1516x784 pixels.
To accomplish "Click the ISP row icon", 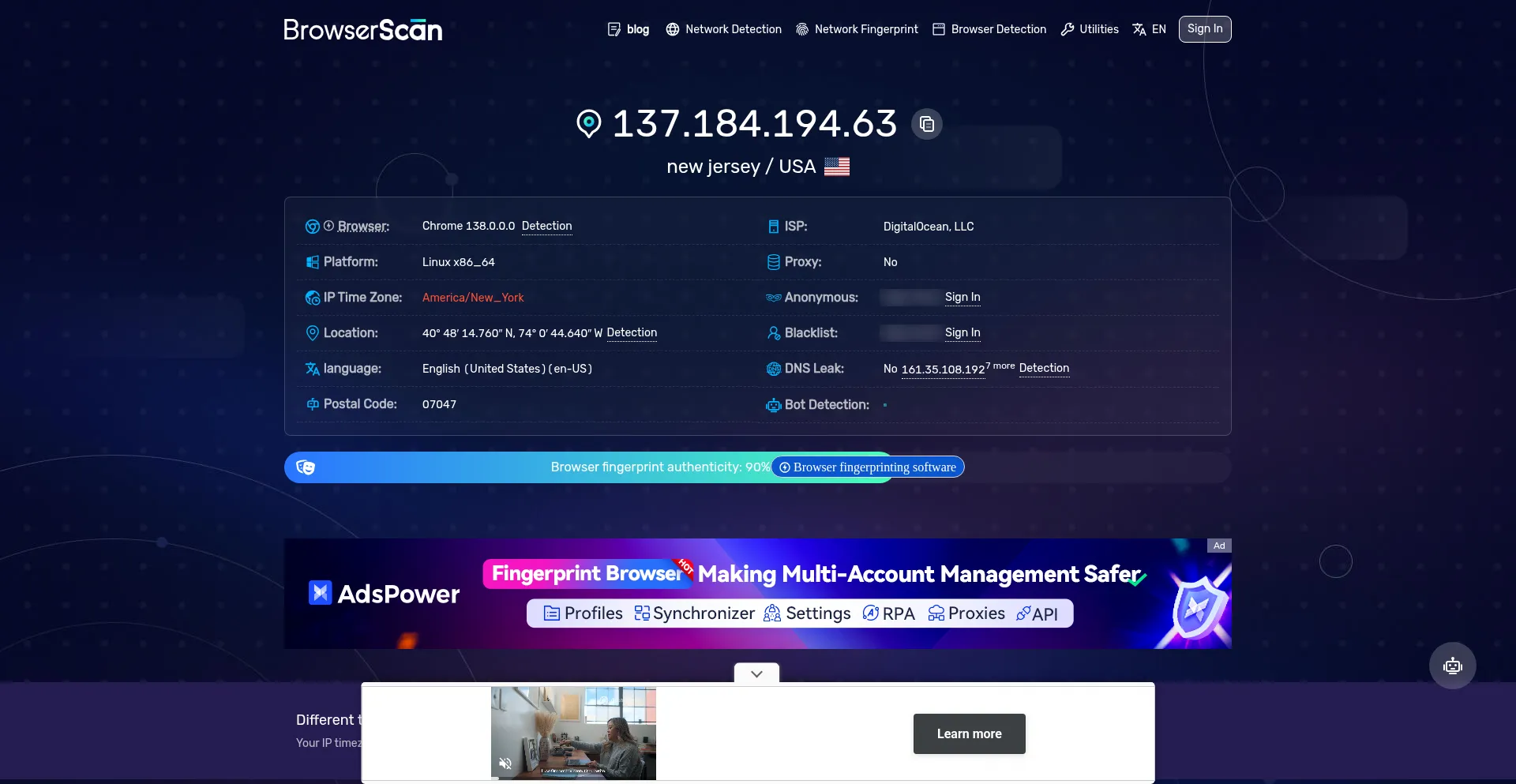I will pos(774,227).
